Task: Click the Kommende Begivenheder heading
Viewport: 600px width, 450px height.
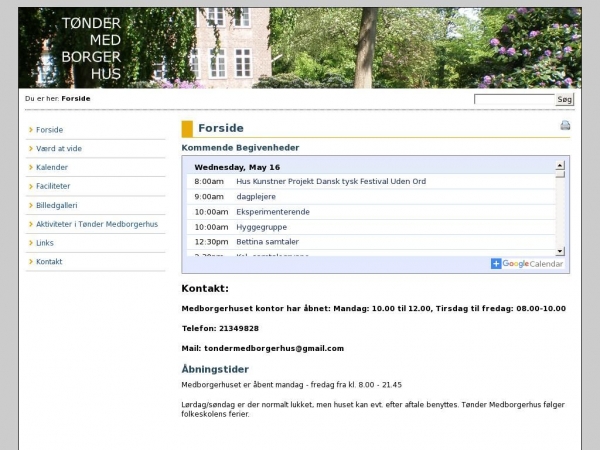Action: 240,148
